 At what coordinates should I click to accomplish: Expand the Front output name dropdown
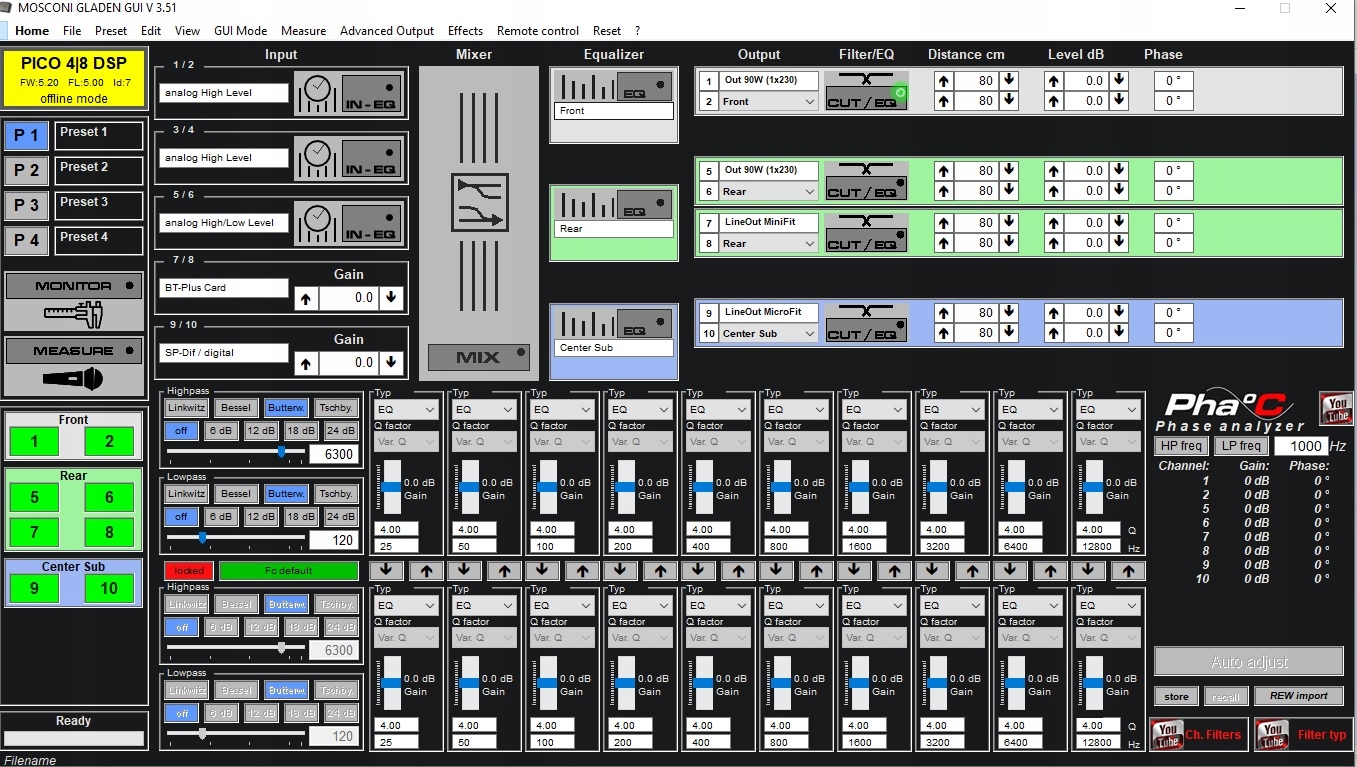pos(809,102)
